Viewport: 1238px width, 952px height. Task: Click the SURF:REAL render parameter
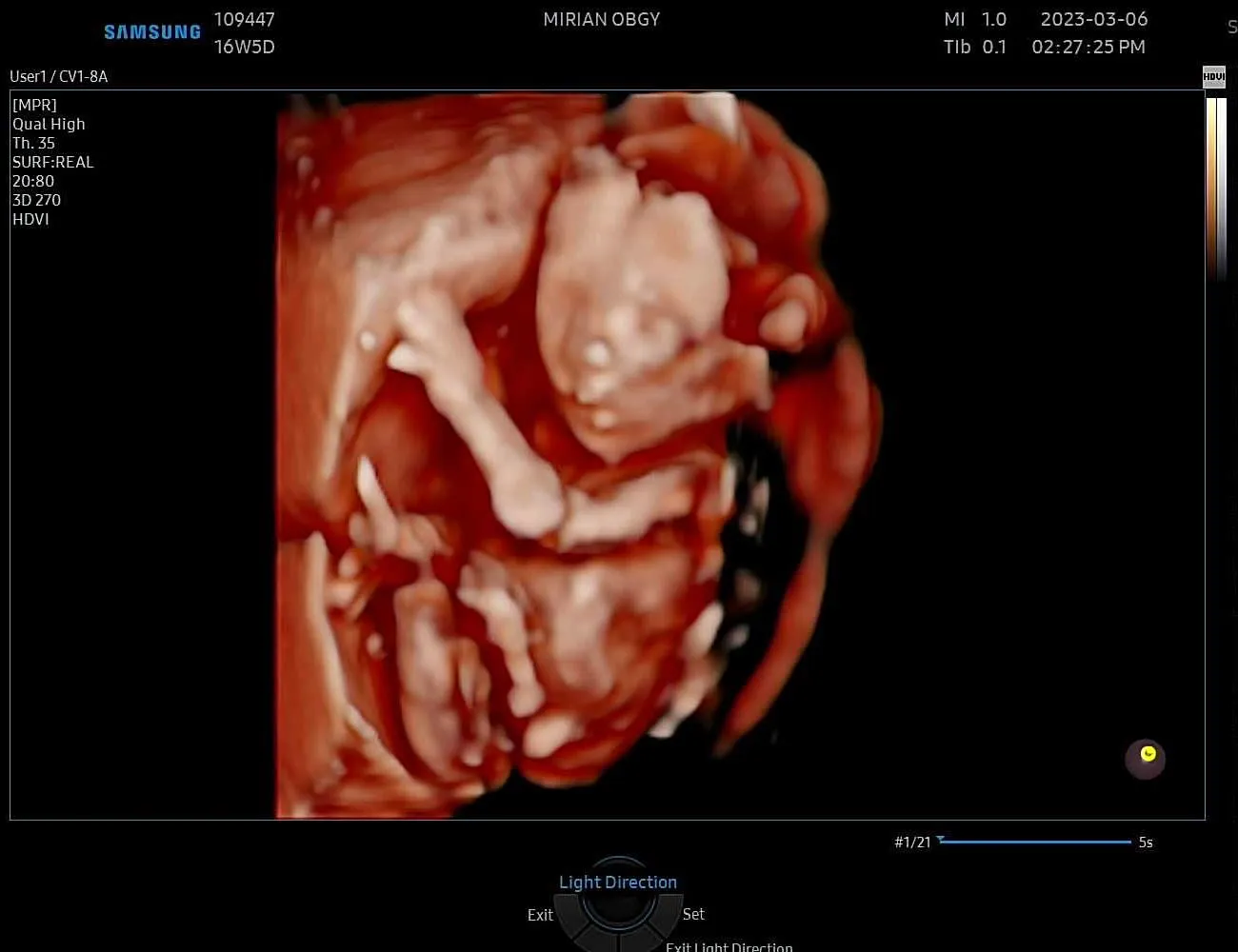tap(53, 162)
